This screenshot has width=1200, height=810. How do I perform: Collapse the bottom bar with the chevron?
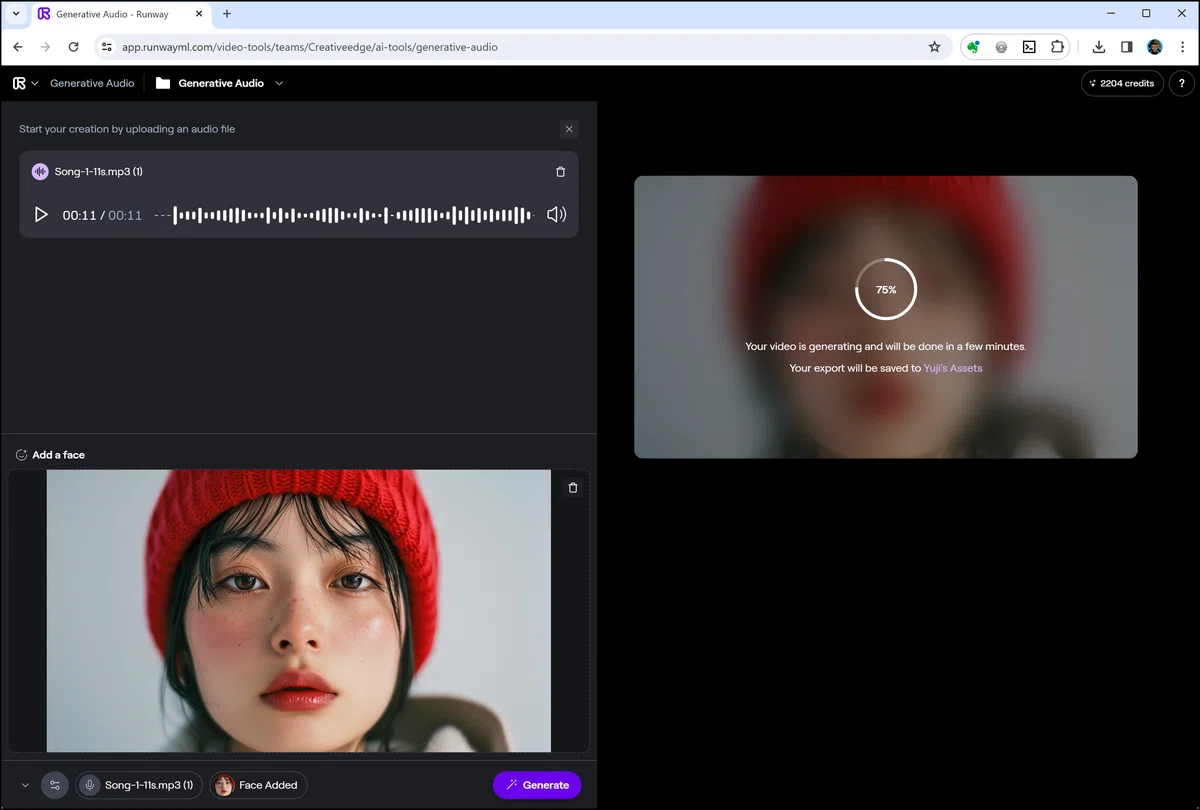pos(25,785)
